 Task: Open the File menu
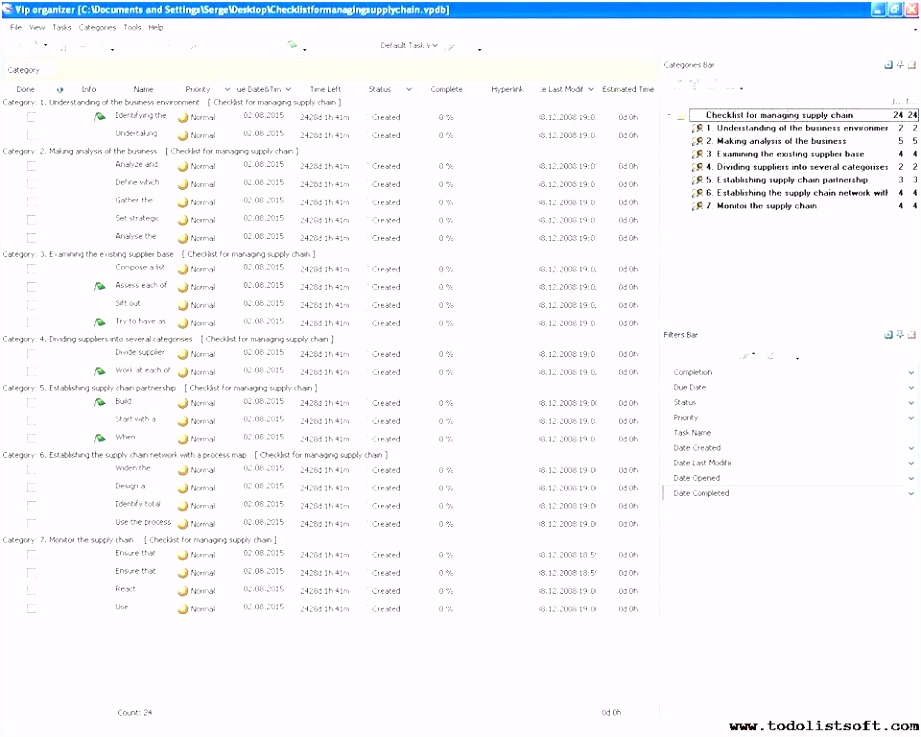point(16,28)
